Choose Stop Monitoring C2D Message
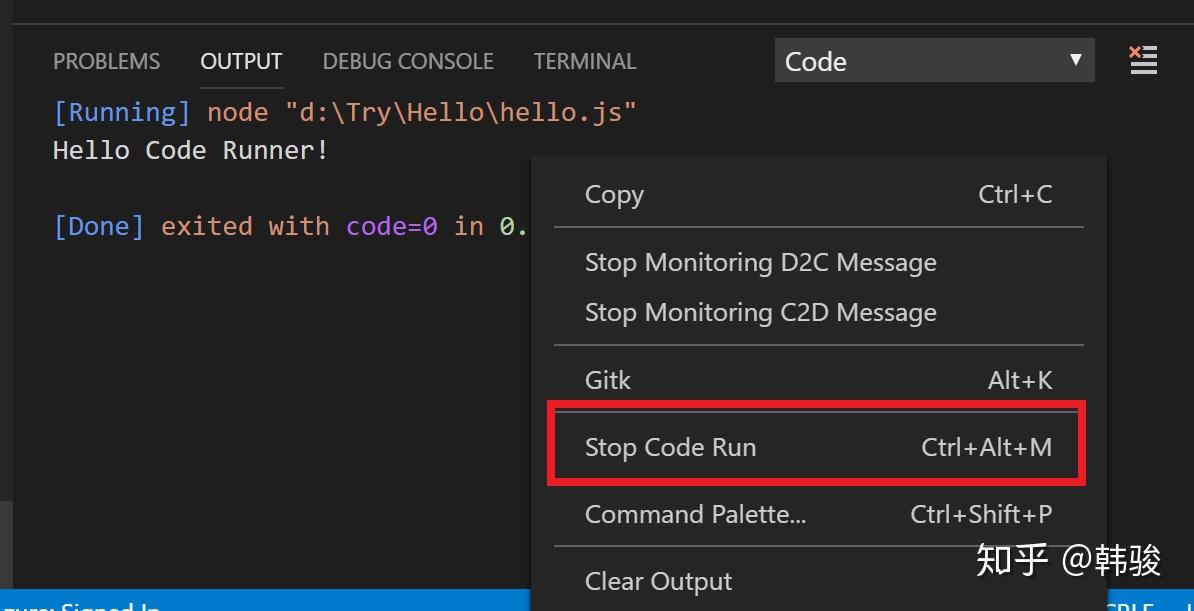 (x=760, y=312)
